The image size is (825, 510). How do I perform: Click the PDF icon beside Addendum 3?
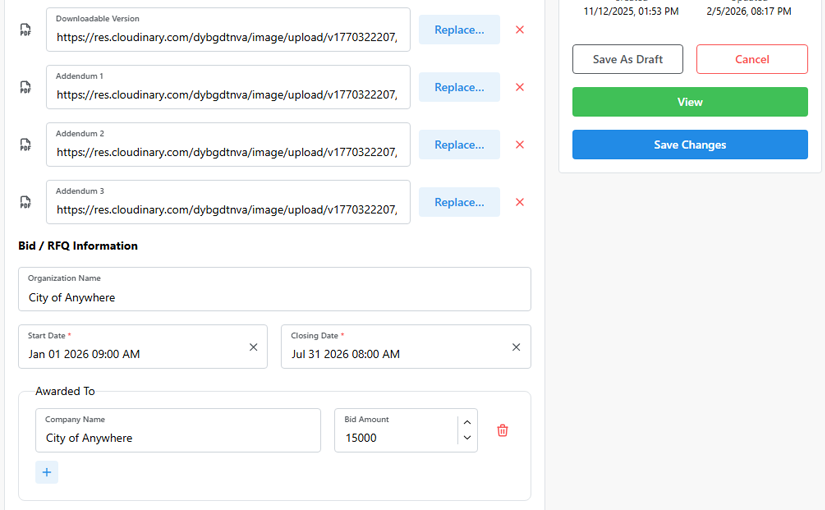[25, 202]
